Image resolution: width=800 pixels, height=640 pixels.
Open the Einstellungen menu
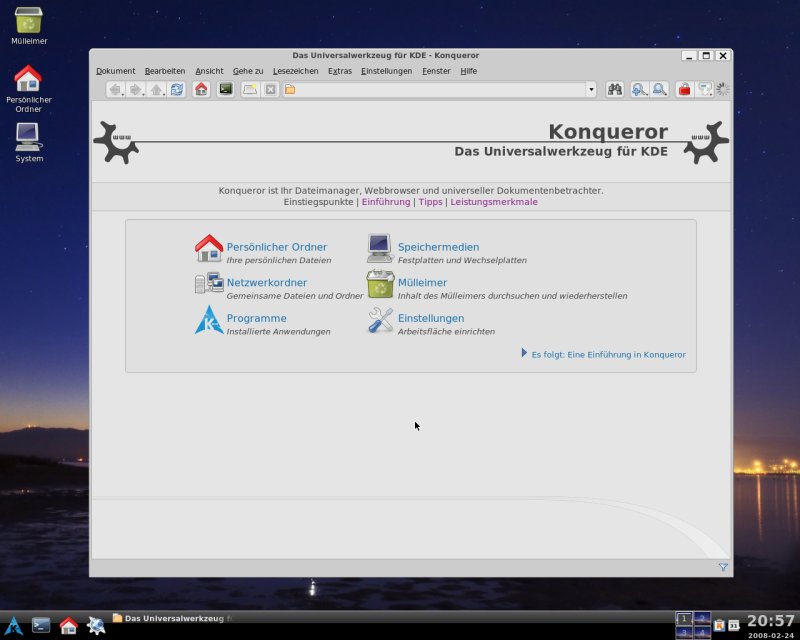[387, 71]
